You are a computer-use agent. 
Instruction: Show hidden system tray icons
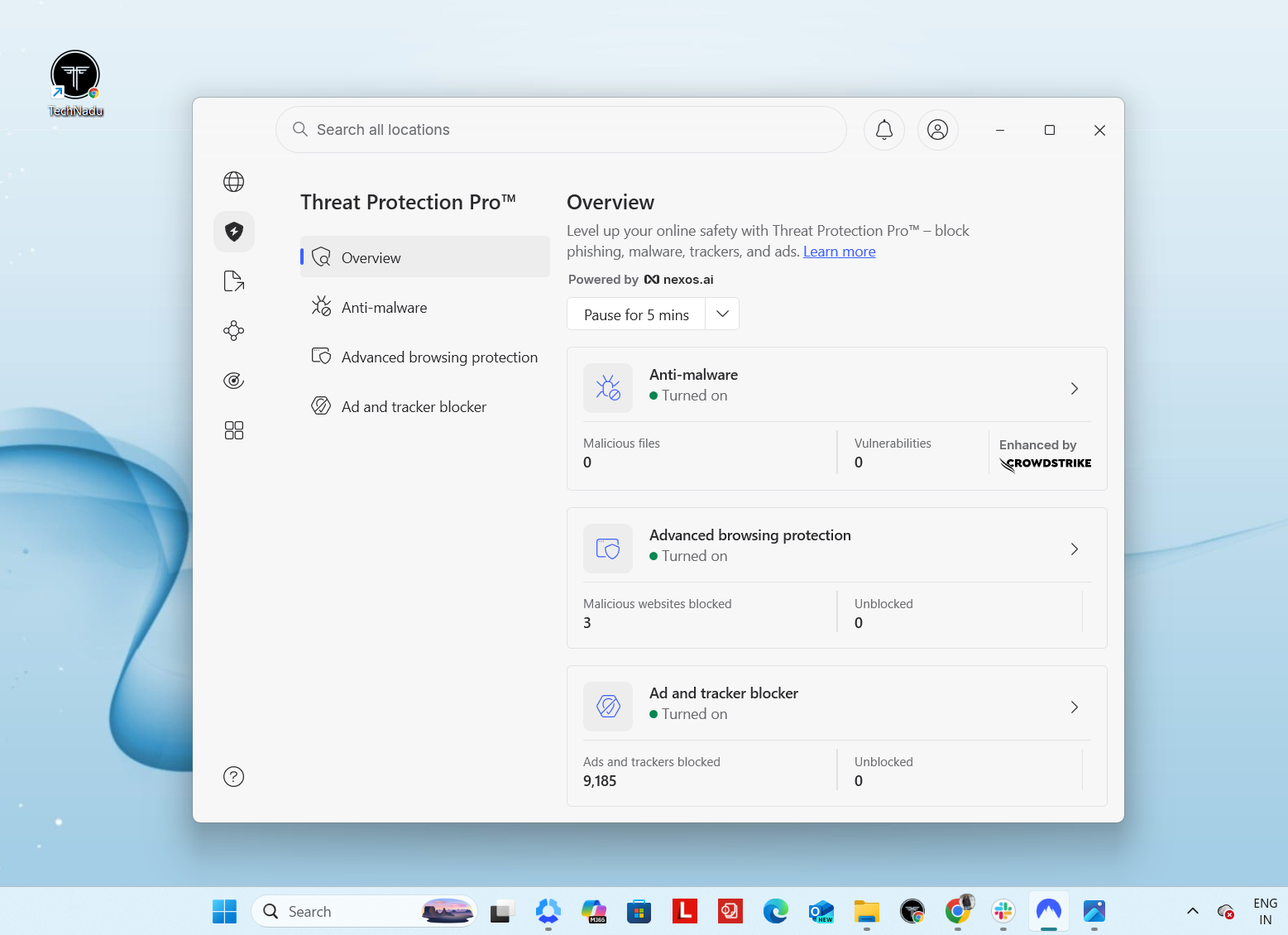(x=1192, y=911)
